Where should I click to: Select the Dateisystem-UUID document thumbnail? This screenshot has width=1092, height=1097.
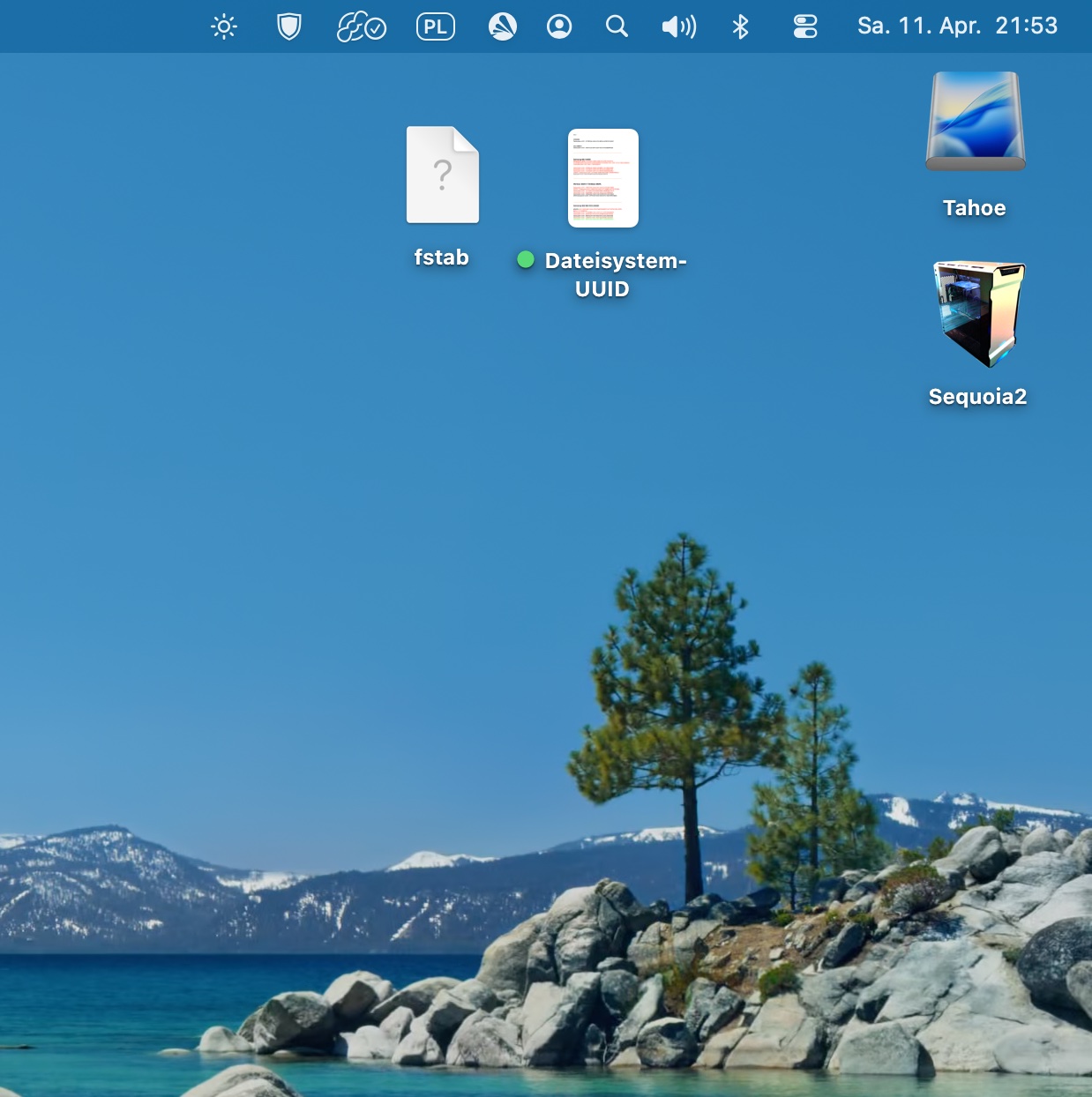click(602, 178)
